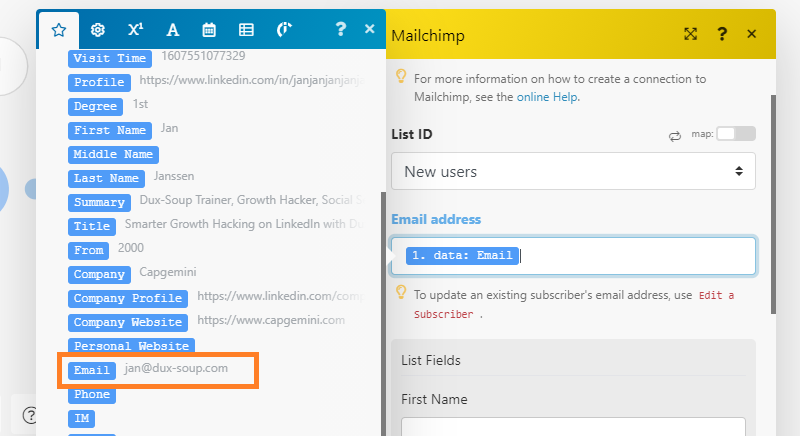Close the mapping panel
The width and height of the screenshot is (800, 436).
370,29
